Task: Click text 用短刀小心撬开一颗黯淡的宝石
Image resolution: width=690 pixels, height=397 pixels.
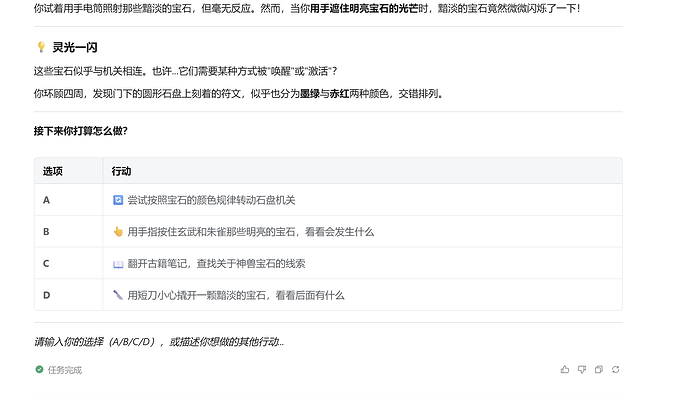Action: pos(197,295)
